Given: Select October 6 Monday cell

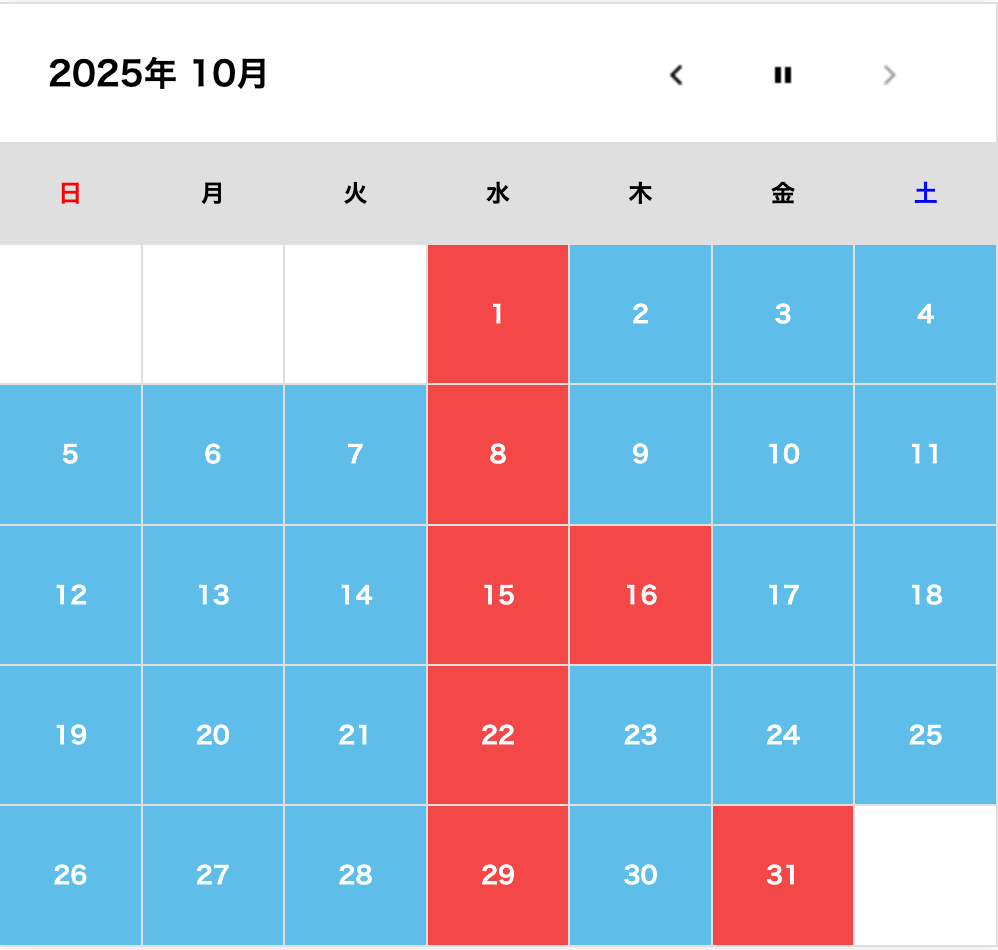Looking at the screenshot, I should tap(213, 454).
